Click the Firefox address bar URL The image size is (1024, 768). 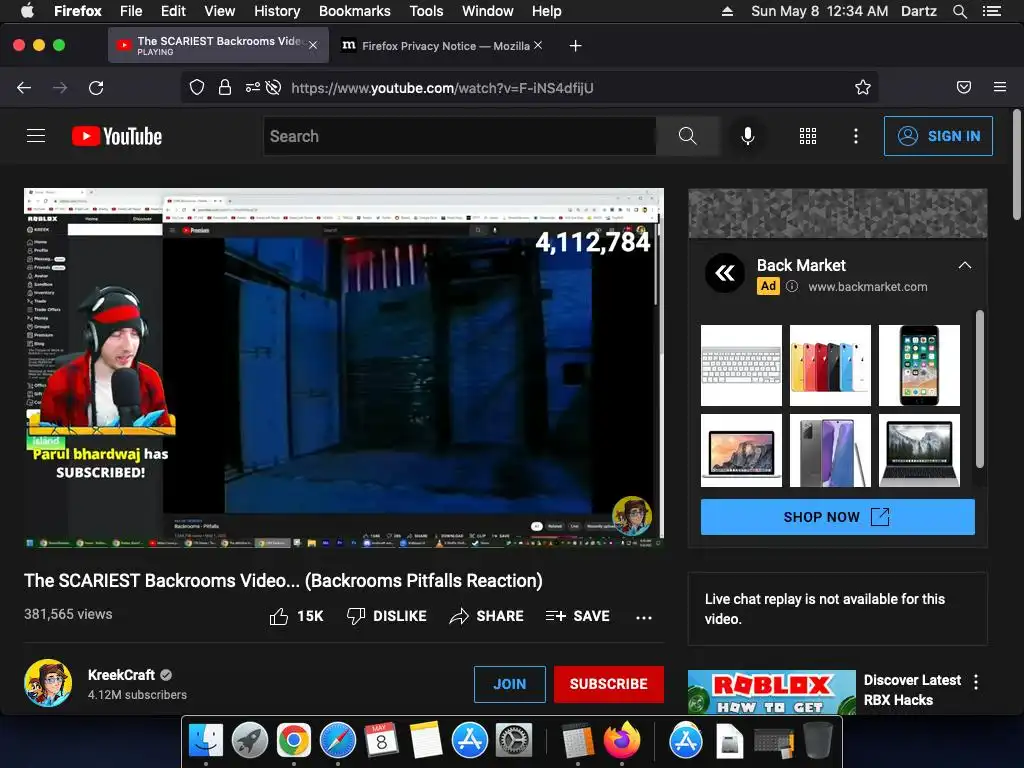pos(442,88)
